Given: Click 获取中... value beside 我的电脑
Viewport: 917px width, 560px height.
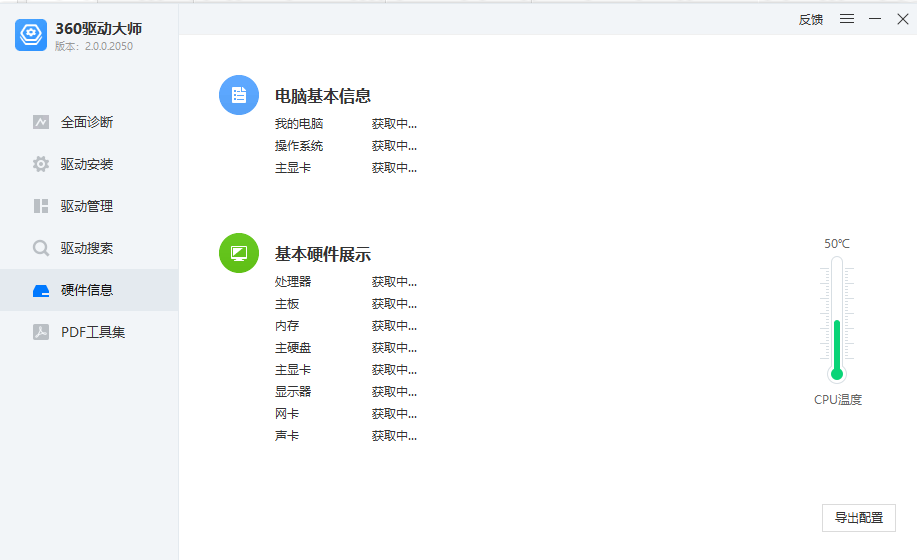Looking at the screenshot, I should (x=394, y=123).
